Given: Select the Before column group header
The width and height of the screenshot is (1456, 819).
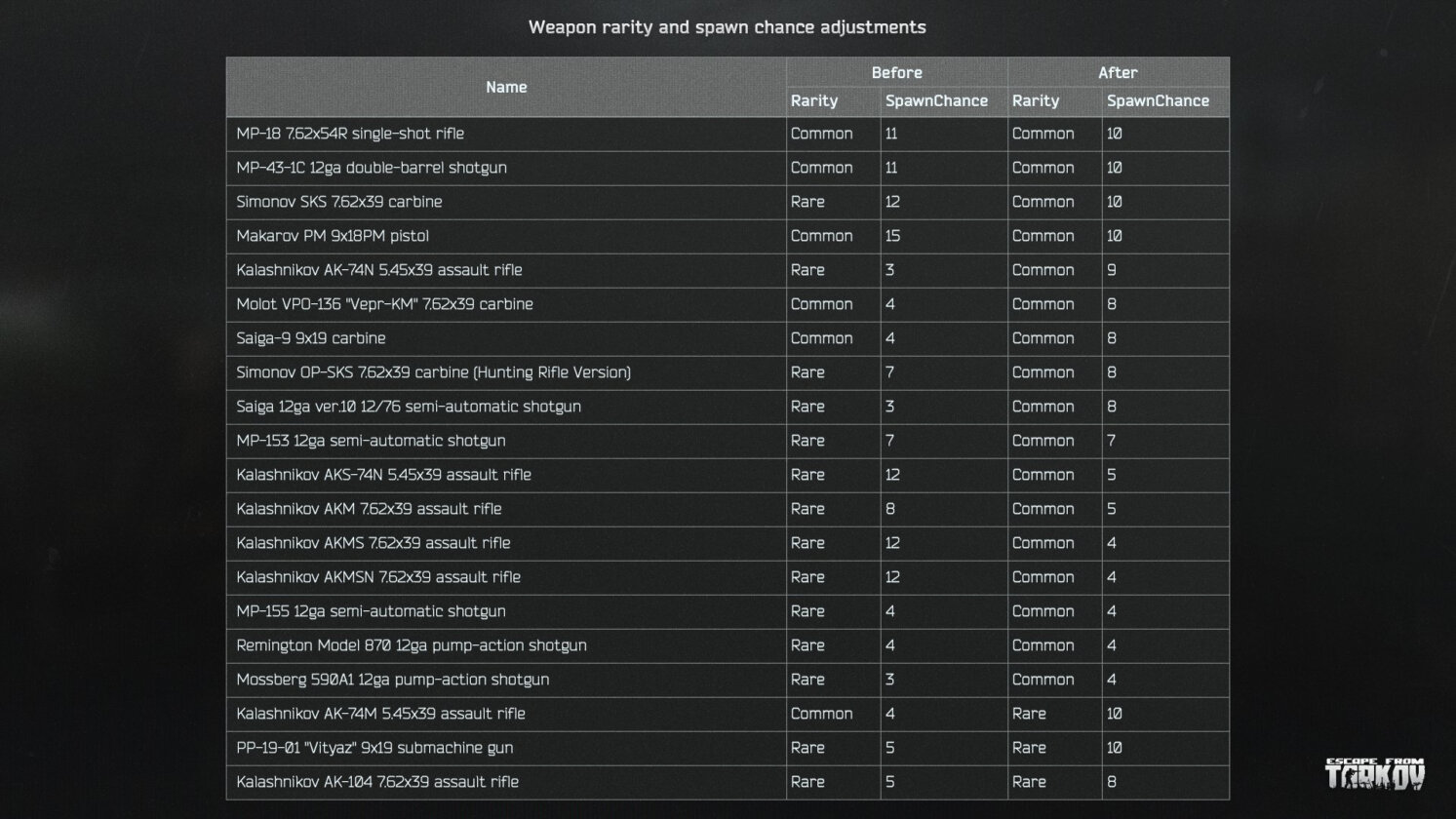Looking at the screenshot, I should coord(896,72).
